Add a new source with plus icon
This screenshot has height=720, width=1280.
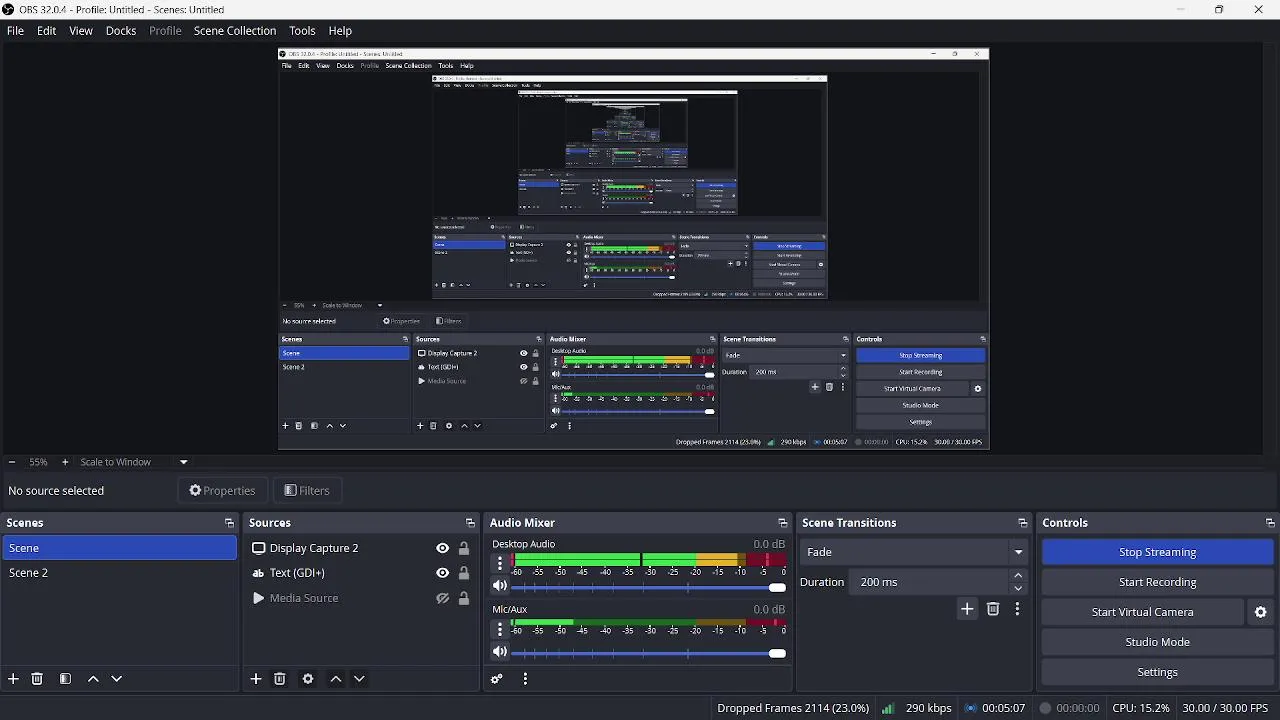point(256,679)
